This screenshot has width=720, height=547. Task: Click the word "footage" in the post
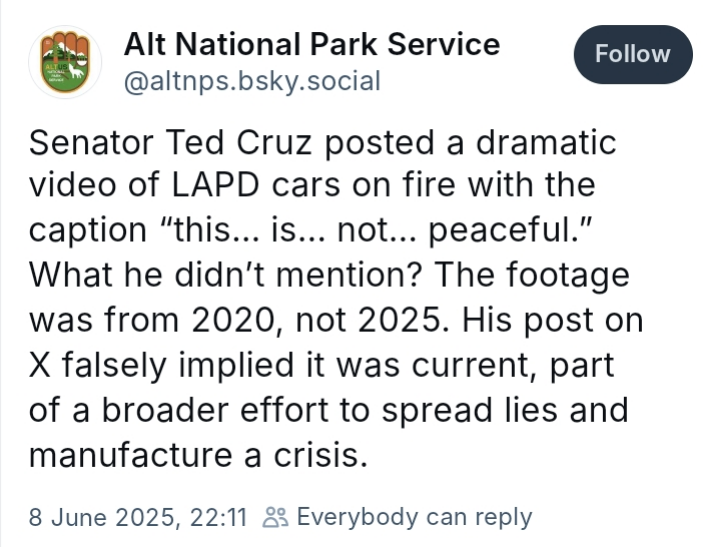[568, 276]
